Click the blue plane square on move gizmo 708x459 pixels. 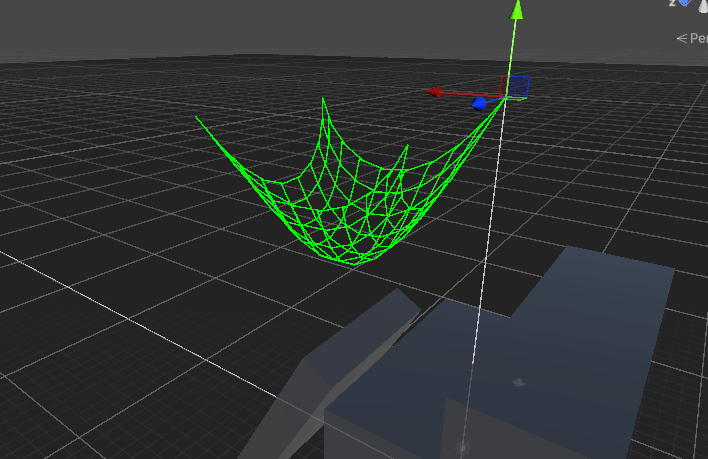coord(520,86)
